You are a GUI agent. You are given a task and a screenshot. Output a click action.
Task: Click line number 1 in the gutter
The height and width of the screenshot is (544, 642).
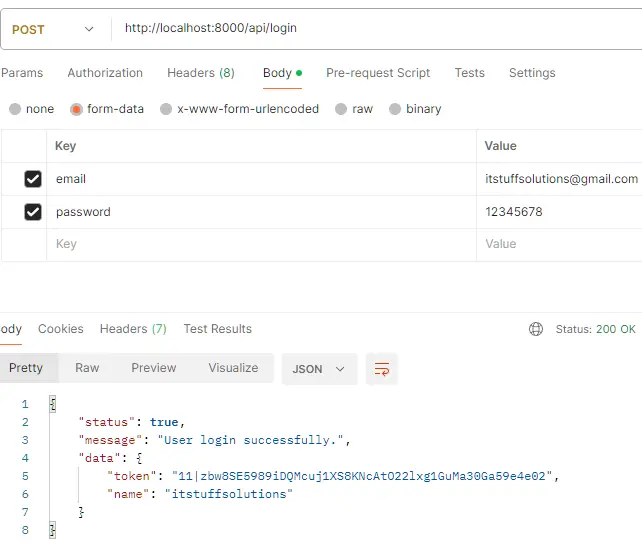(25, 404)
